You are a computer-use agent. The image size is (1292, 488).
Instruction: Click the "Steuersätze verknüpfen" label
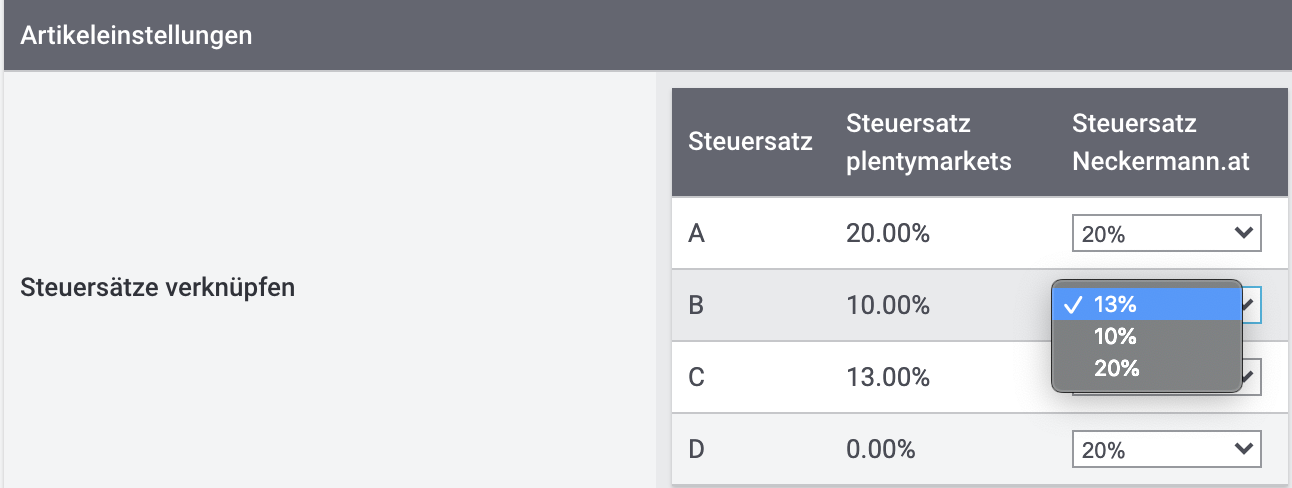tap(157, 288)
